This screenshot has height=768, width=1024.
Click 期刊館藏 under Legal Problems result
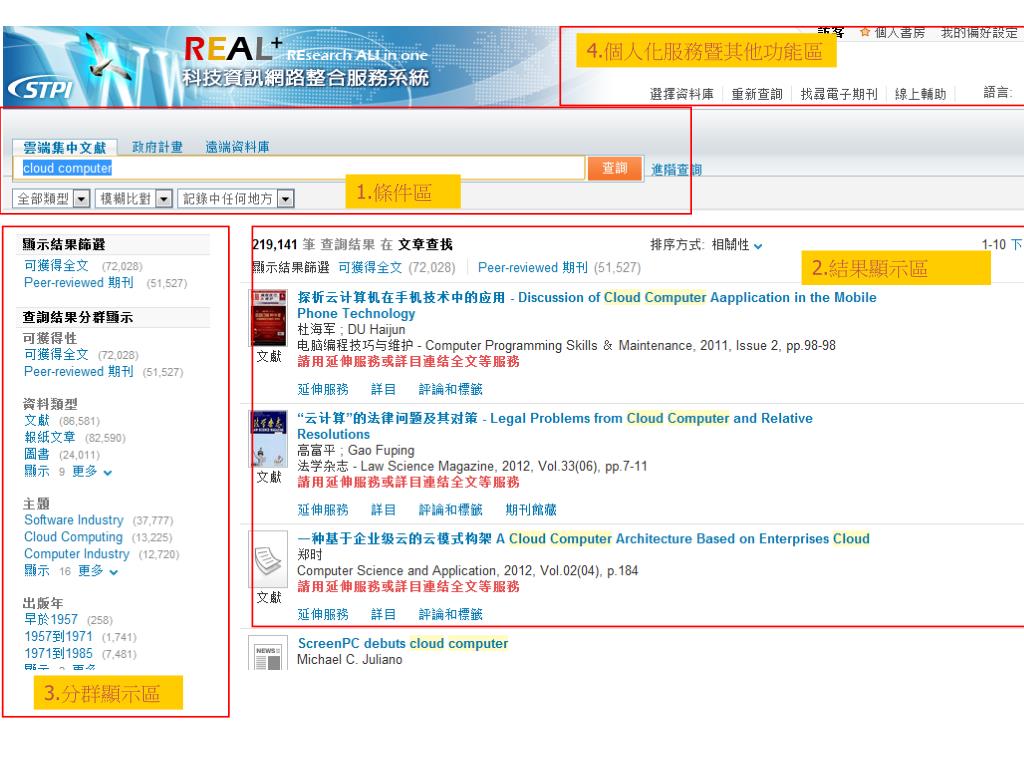tap(531, 509)
